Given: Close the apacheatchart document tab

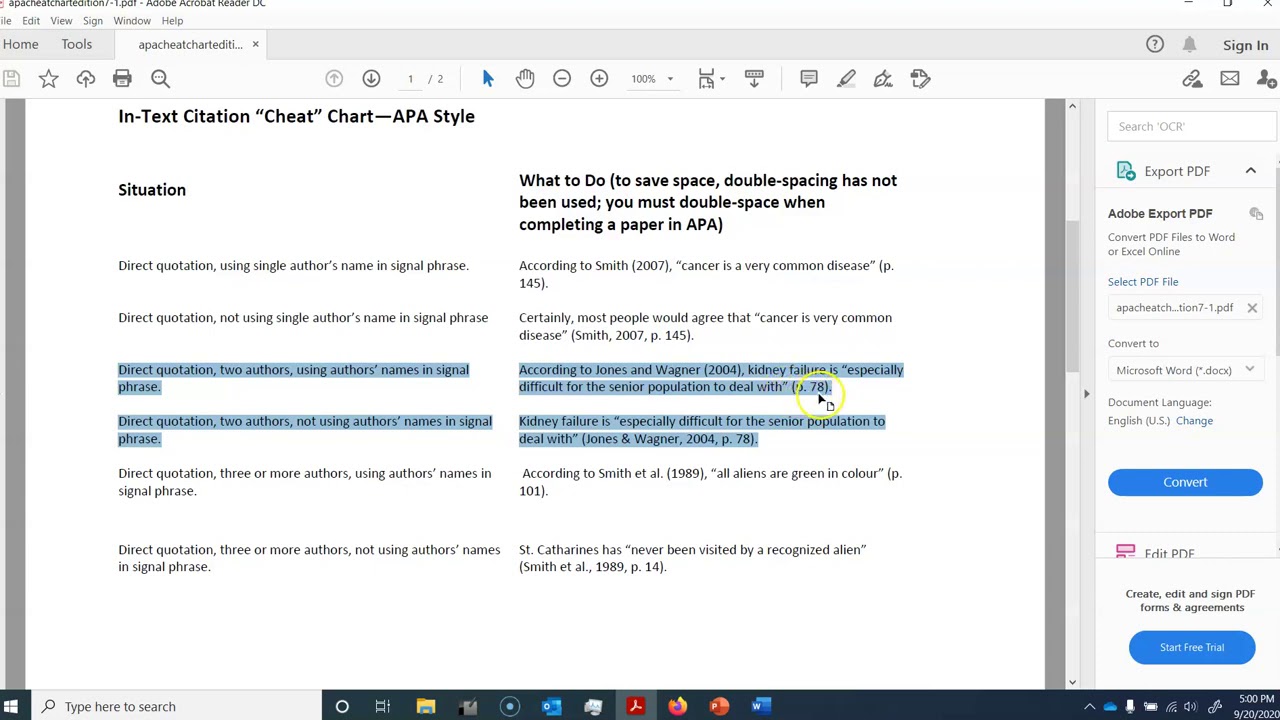Looking at the screenshot, I should 255,44.
